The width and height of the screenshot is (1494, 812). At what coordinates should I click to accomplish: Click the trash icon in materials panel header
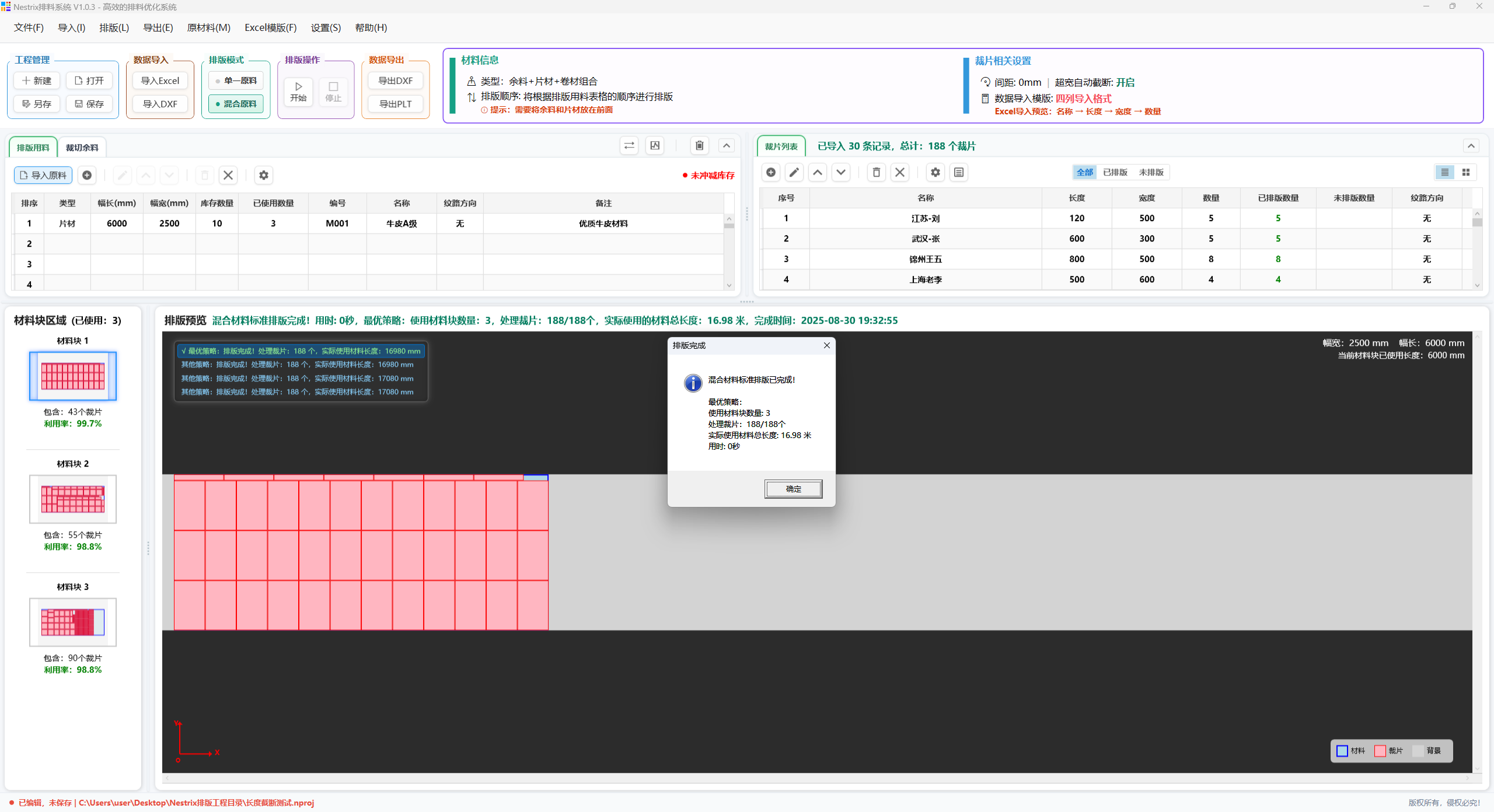699,146
